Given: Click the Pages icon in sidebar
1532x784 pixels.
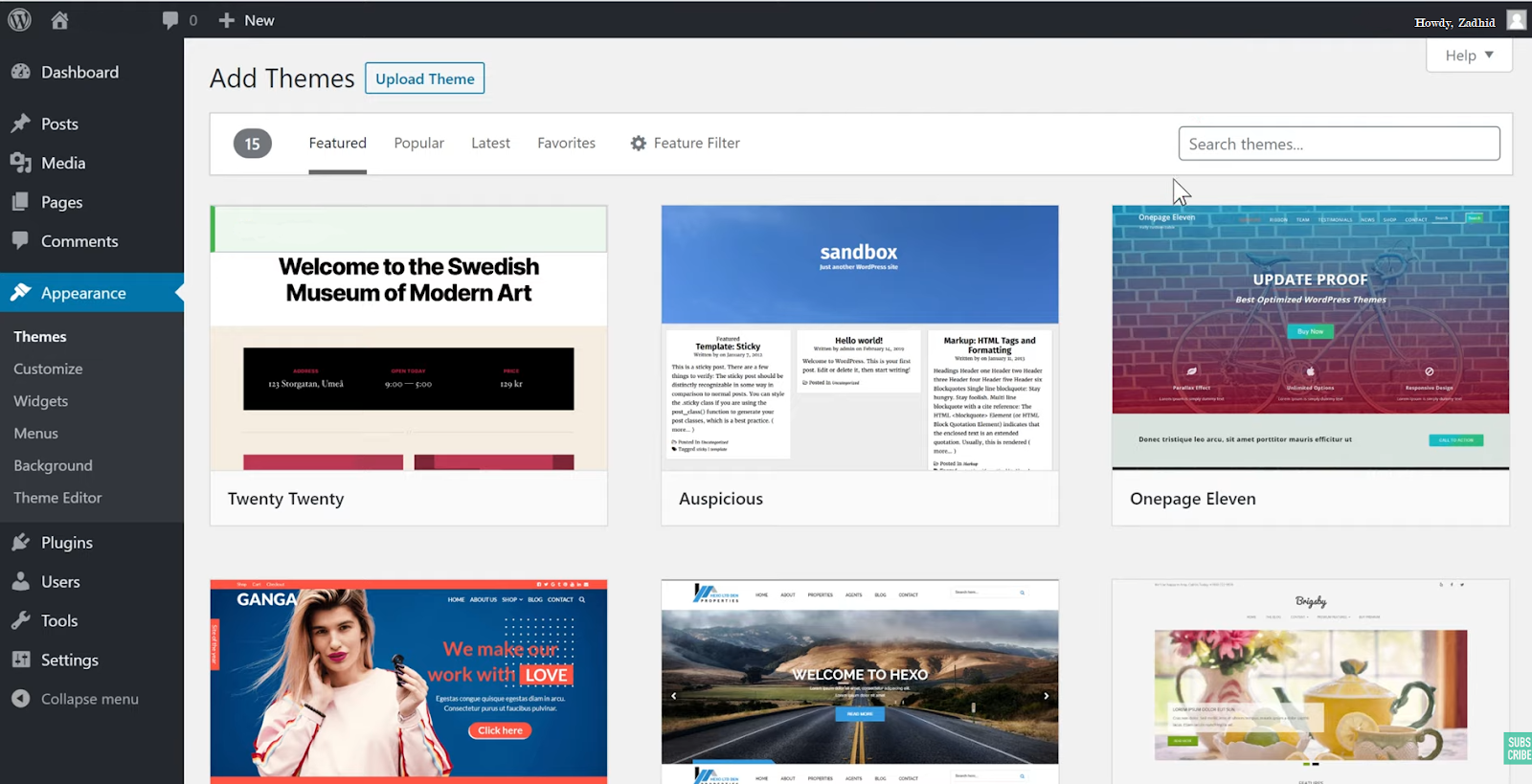Looking at the screenshot, I should tap(20, 202).
